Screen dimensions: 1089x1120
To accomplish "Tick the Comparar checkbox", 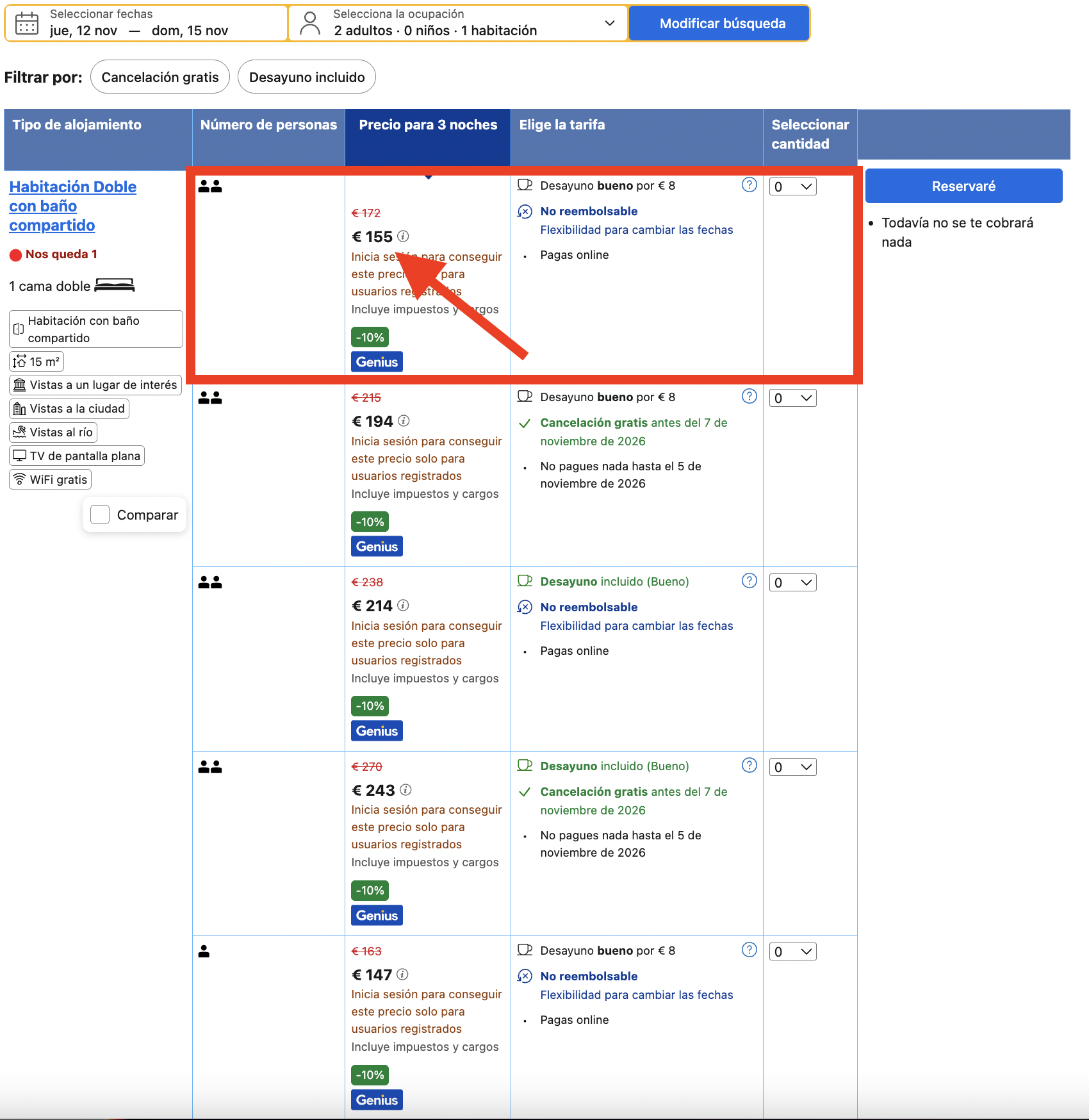I will tap(100, 515).
